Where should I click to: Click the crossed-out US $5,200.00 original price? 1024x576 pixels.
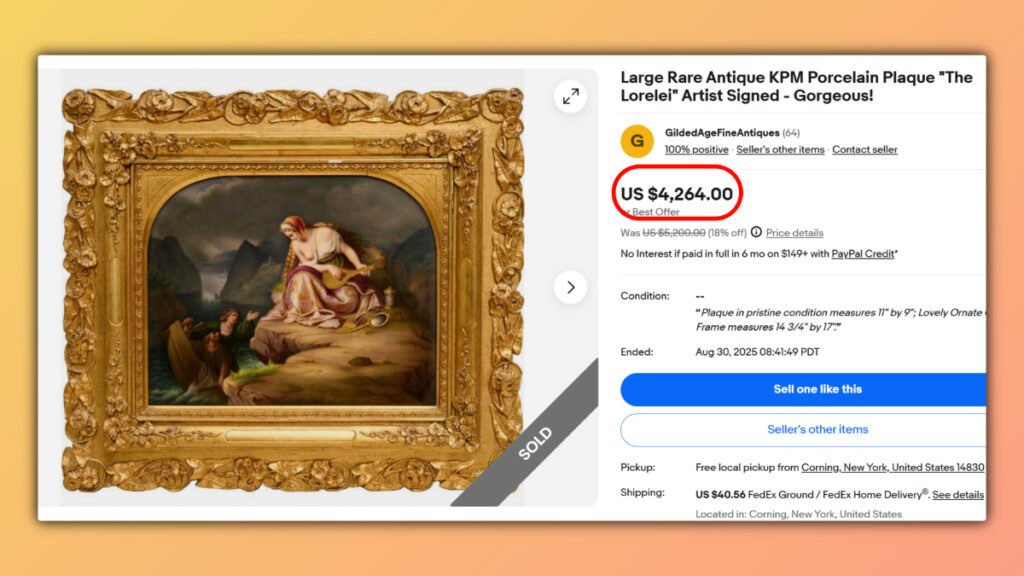(x=673, y=233)
